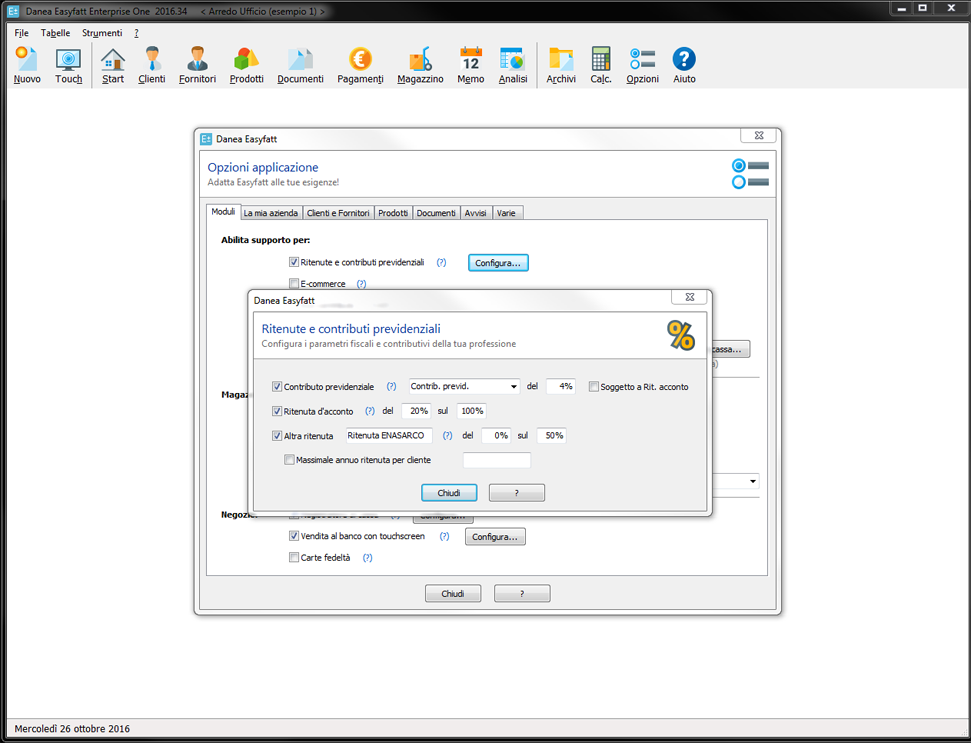Image resolution: width=971 pixels, height=743 pixels.
Task: Enable Soggetto a Rit. acconto checkbox
Action: (x=594, y=387)
